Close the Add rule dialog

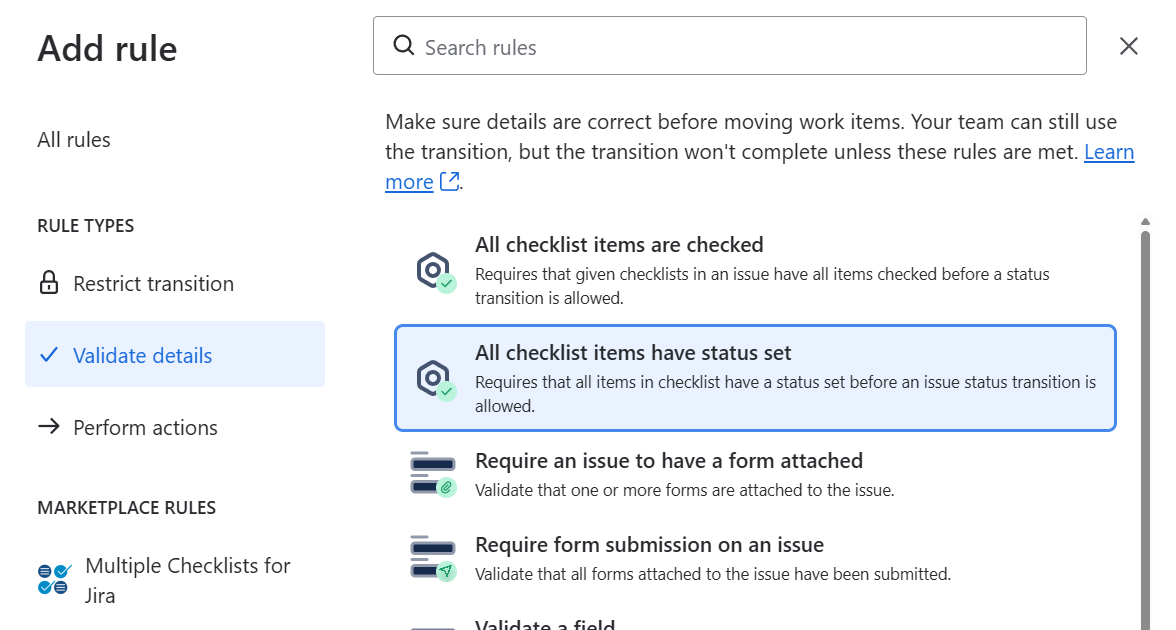click(x=1129, y=46)
